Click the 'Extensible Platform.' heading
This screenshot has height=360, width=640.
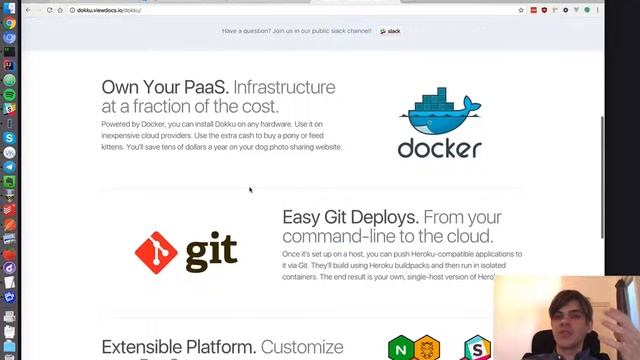point(179,347)
